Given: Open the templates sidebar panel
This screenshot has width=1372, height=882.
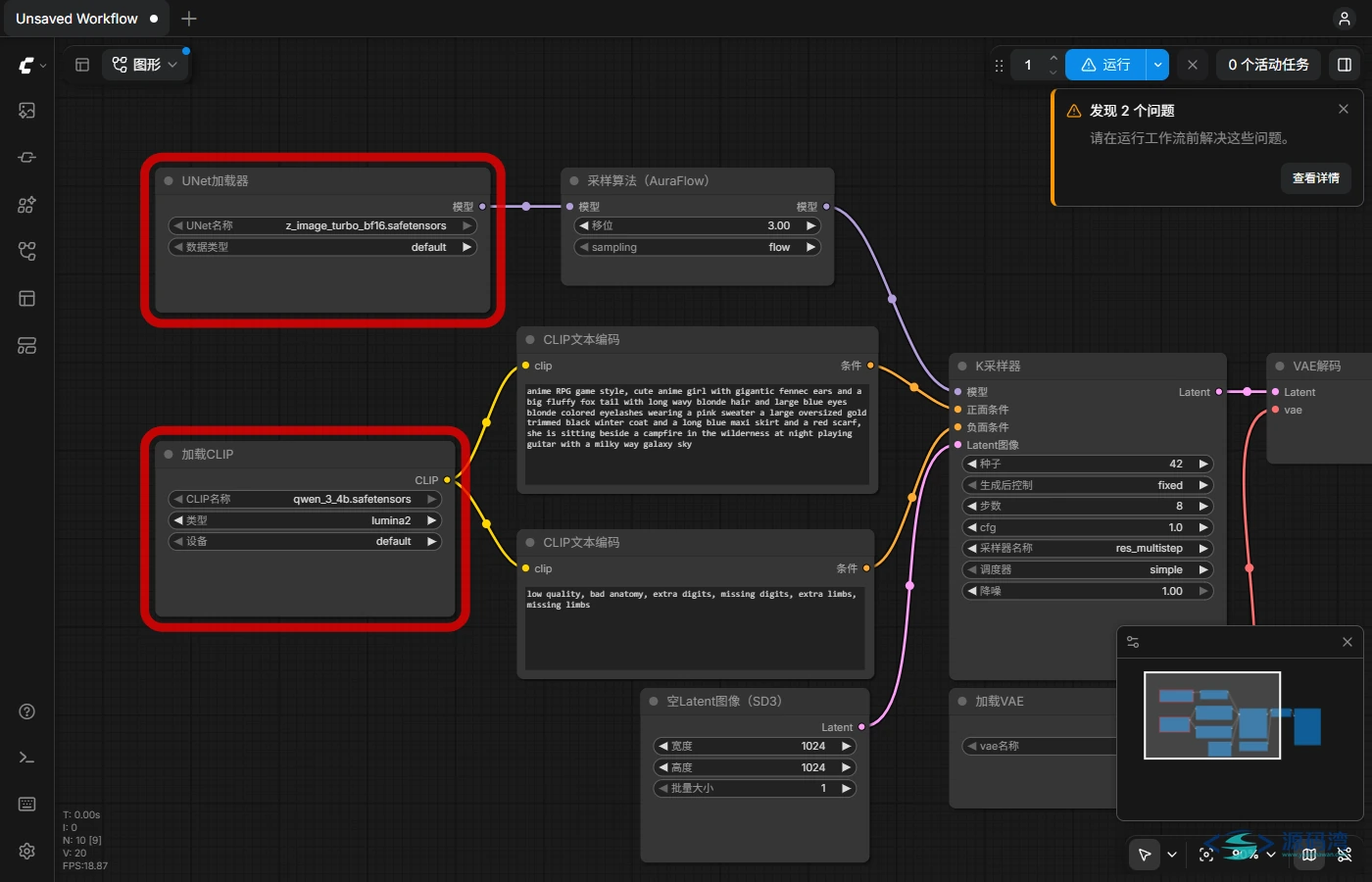Looking at the screenshot, I should [x=27, y=299].
